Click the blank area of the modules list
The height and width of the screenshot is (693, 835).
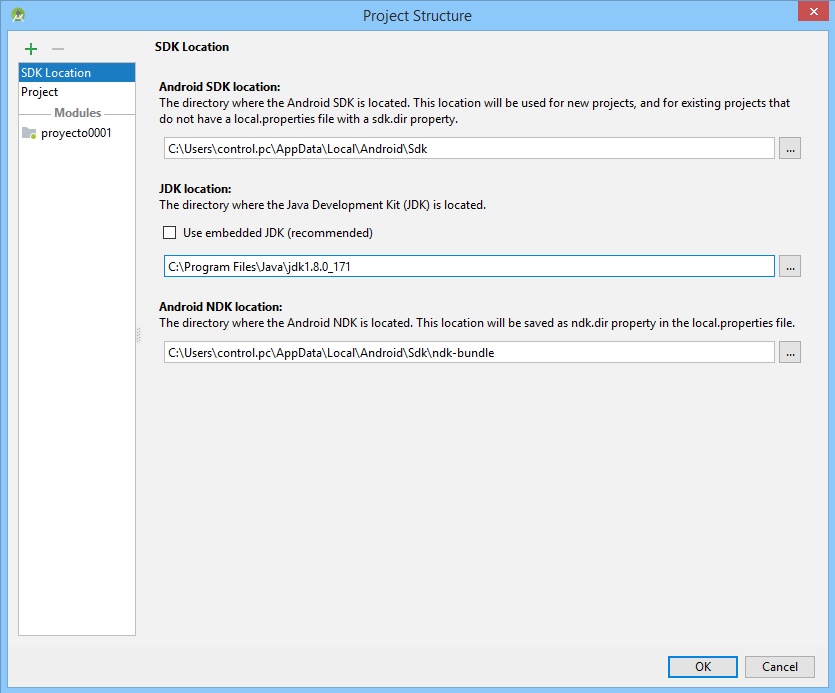point(77,400)
